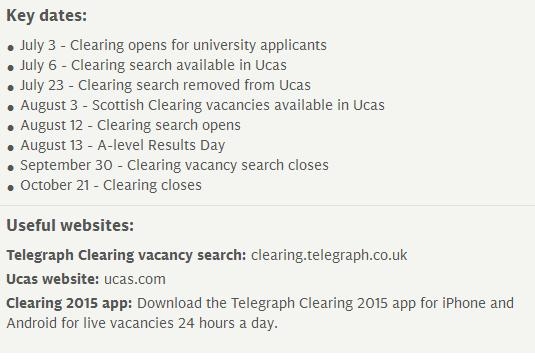Open the clearing.telegraph.co.uk link
Screen dimensions: 535x361
329,256
